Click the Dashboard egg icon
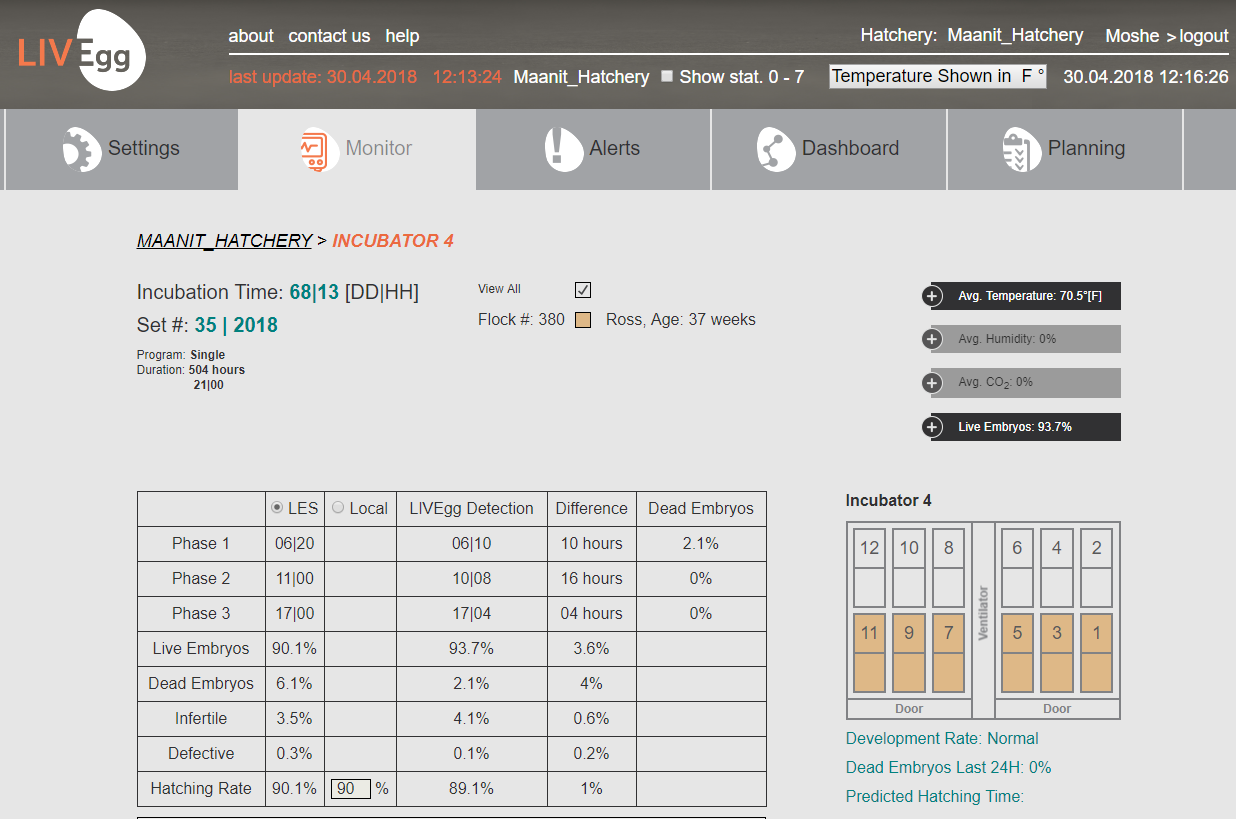The width and height of the screenshot is (1236, 819). 776,149
